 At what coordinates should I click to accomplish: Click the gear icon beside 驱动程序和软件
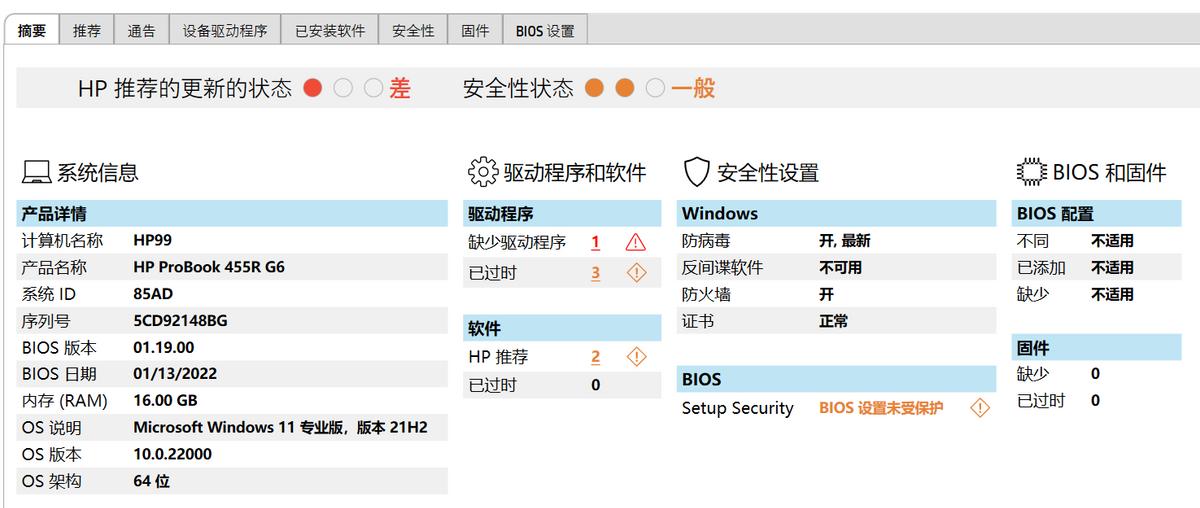point(482,173)
